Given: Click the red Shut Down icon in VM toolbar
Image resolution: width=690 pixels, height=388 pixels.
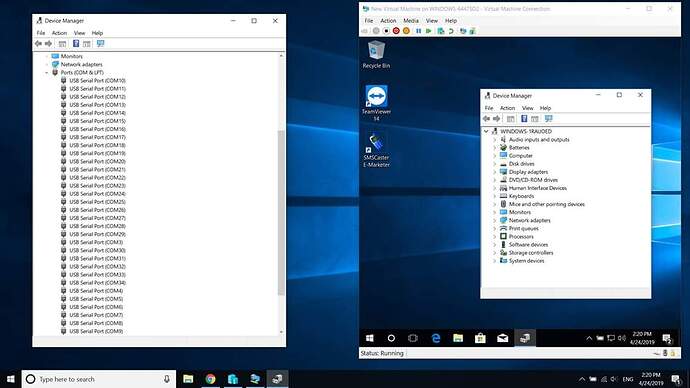Looking at the screenshot, I should (x=396, y=31).
